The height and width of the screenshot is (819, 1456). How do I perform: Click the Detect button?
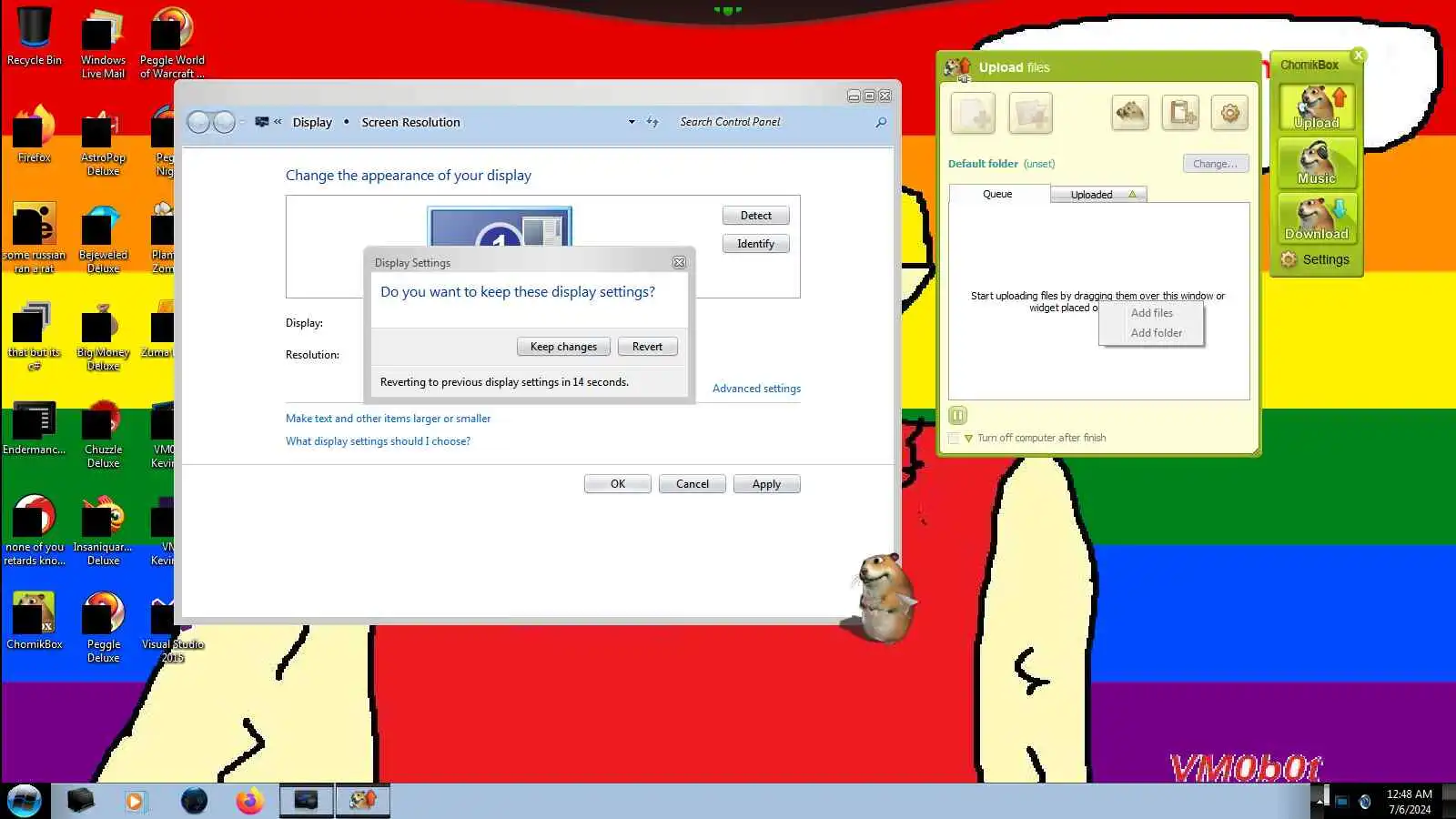tap(755, 216)
